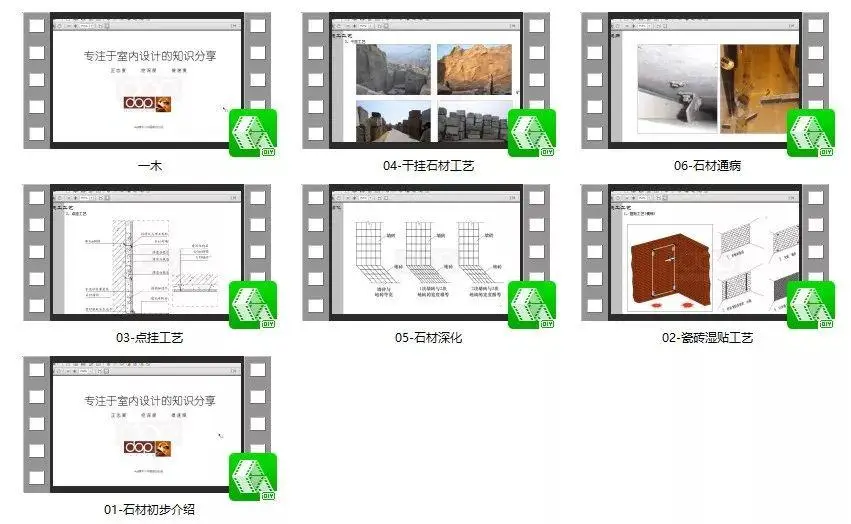Screen dimensions: 851x524
Task: Click the green DIY badge on 02-瓷砖湿贴工艺
Action: 810,305
